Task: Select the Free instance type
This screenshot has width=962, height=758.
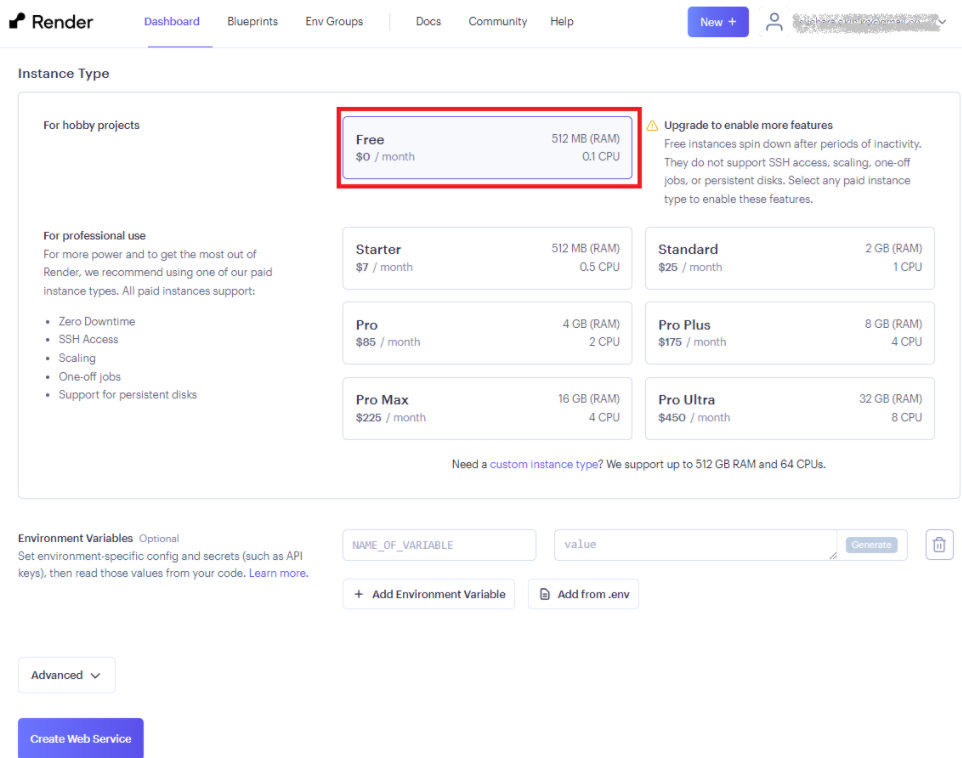Action: point(487,148)
